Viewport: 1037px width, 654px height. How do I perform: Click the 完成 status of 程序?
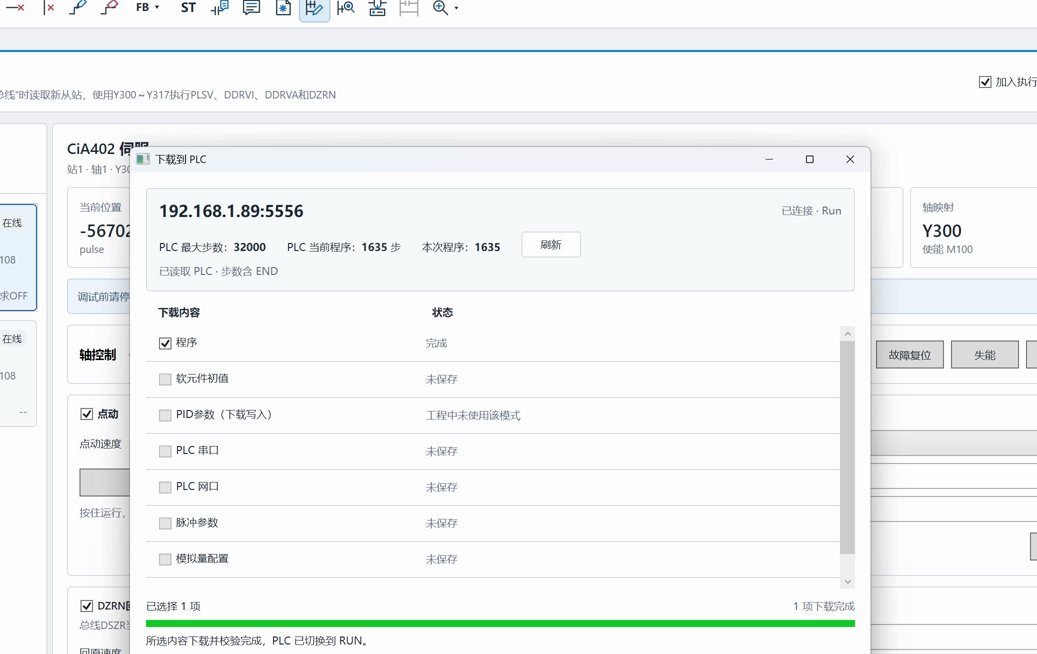pos(436,343)
